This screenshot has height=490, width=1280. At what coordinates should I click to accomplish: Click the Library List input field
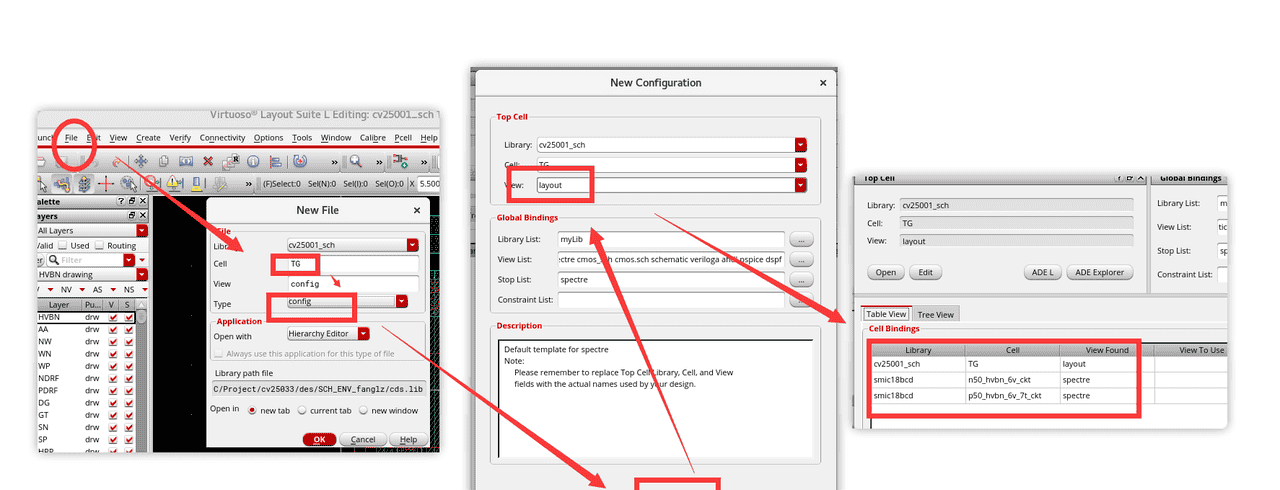click(670, 240)
